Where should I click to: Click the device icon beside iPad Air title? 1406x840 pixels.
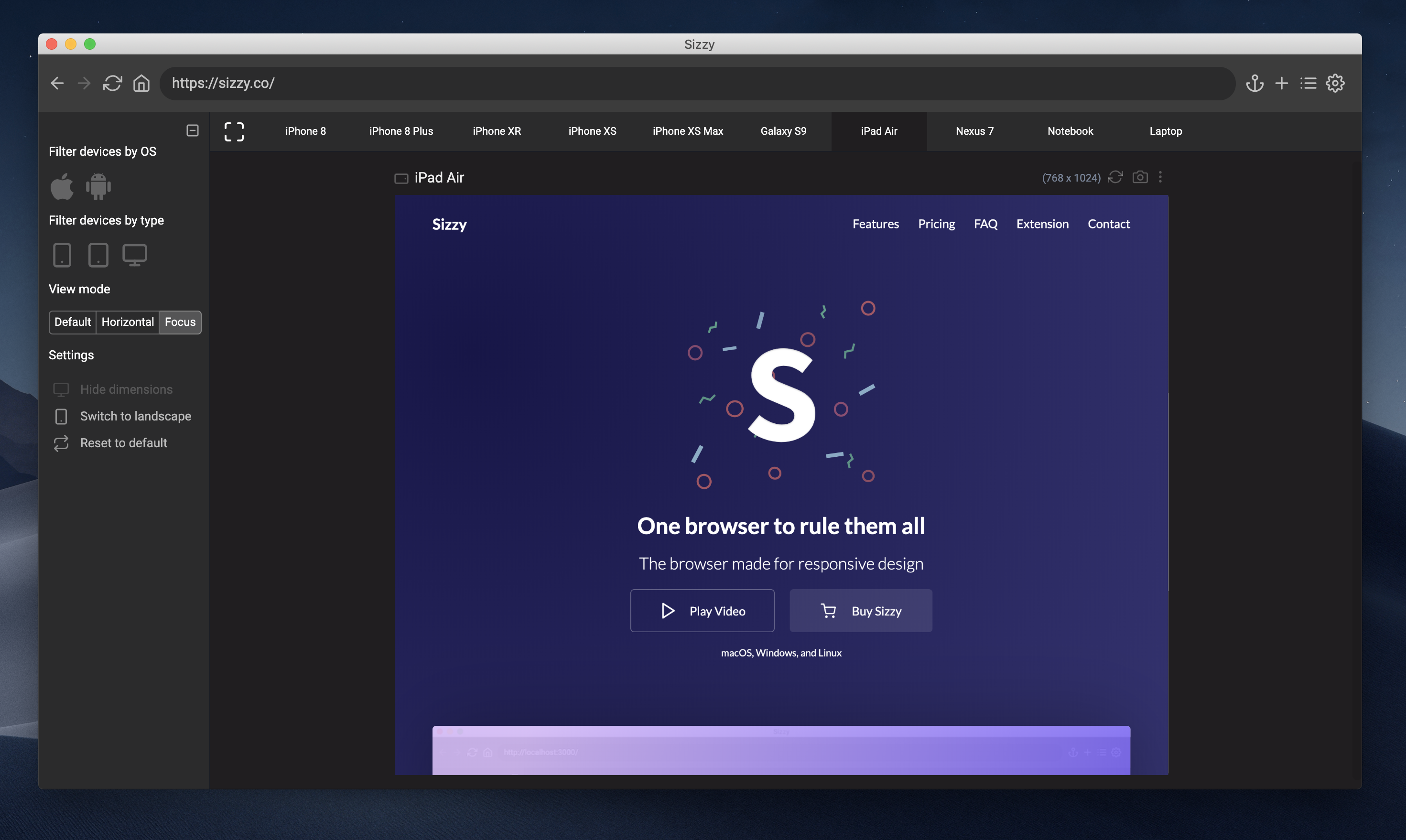(x=401, y=178)
